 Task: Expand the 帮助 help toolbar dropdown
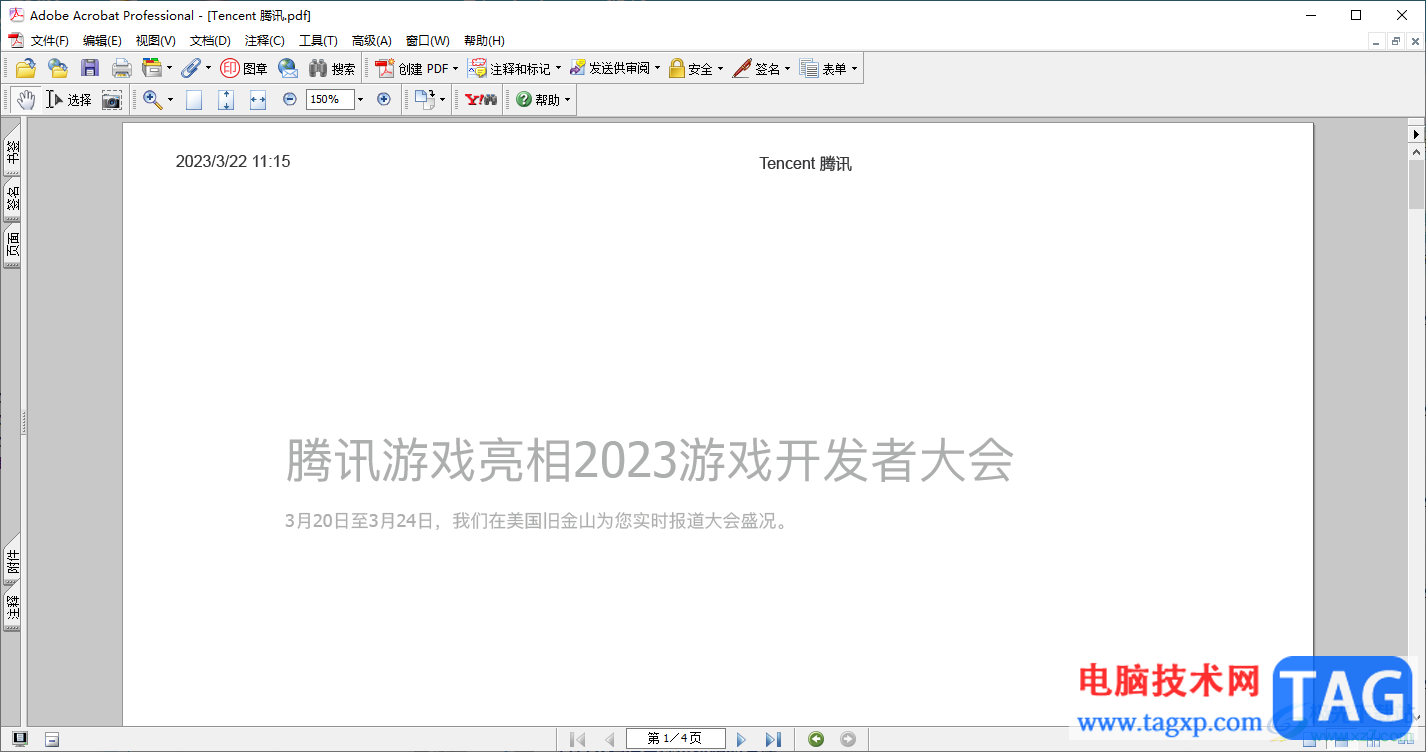(x=567, y=99)
